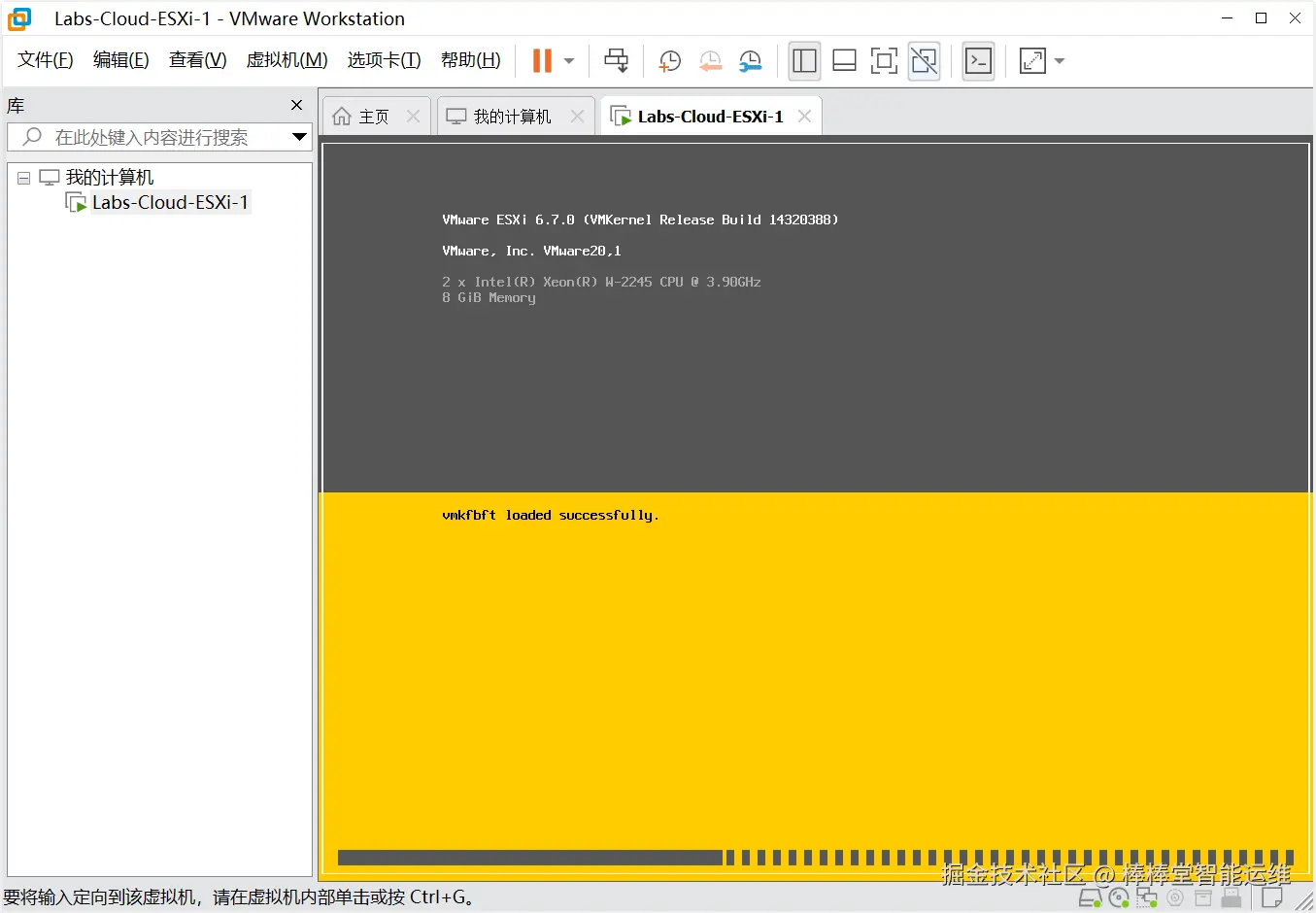The image size is (1316, 913).
Task: Click the 'vmkfbft loaded successfully.' console text
Action: (551, 515)
